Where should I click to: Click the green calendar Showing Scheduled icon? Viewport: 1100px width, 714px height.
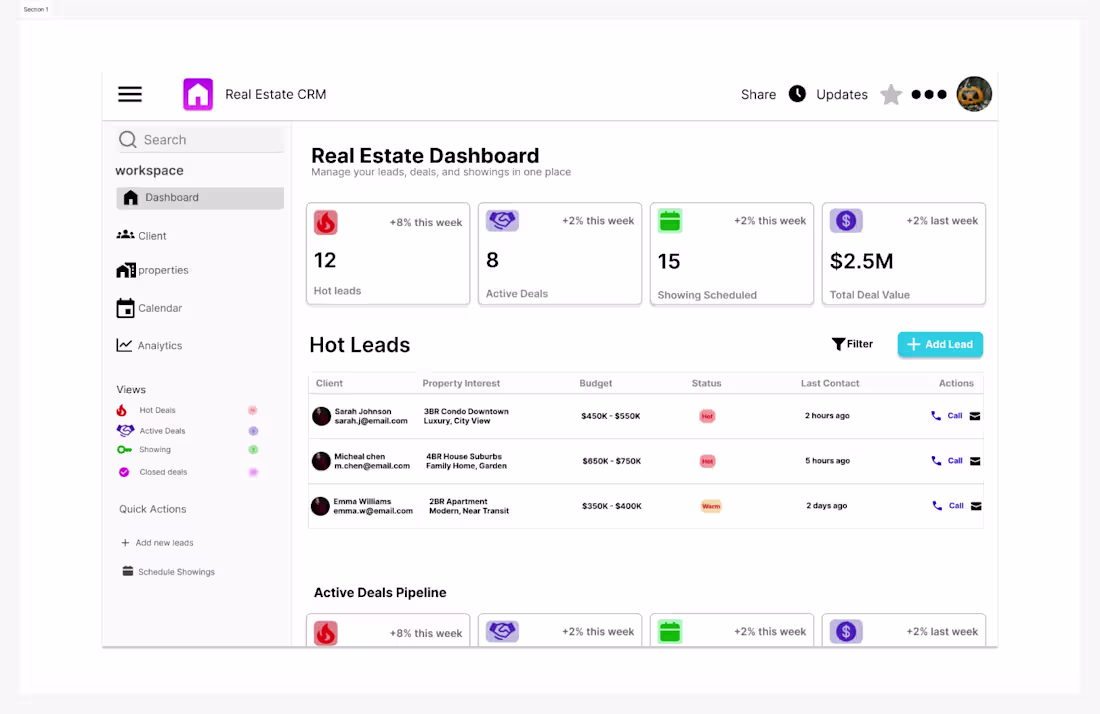(x=669, y=220)
